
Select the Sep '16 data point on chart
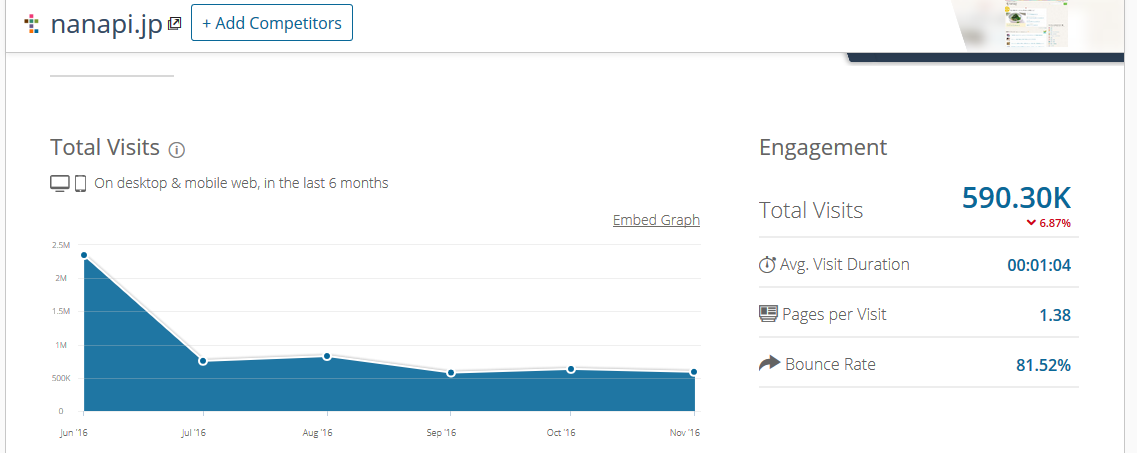coord(451,373)
